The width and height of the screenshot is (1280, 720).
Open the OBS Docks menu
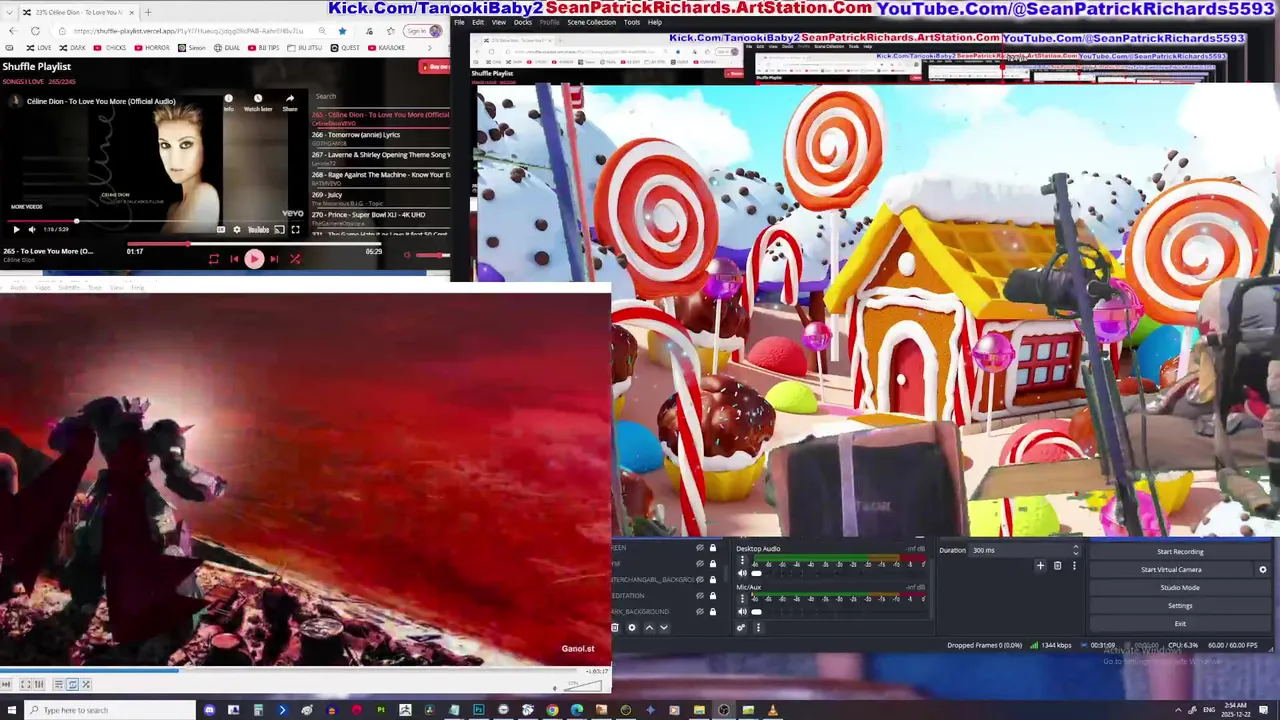coord(523,22)
